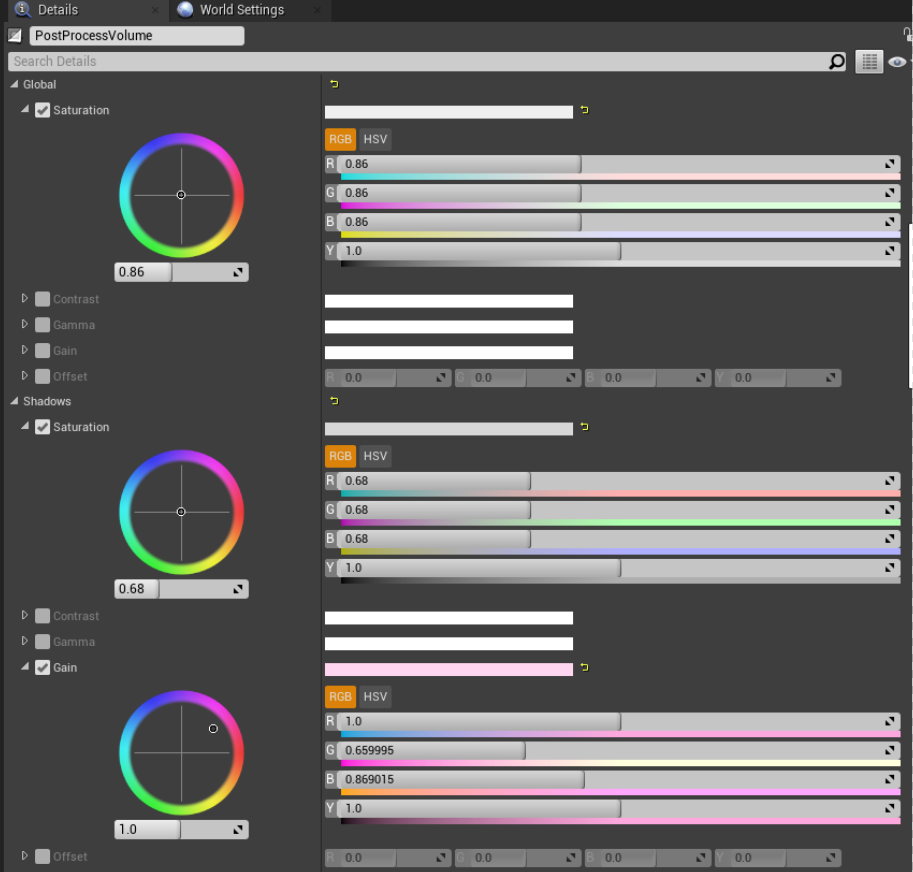913x872 pixels.
Task: Expand the Global Gamma property
Action: 24,324
